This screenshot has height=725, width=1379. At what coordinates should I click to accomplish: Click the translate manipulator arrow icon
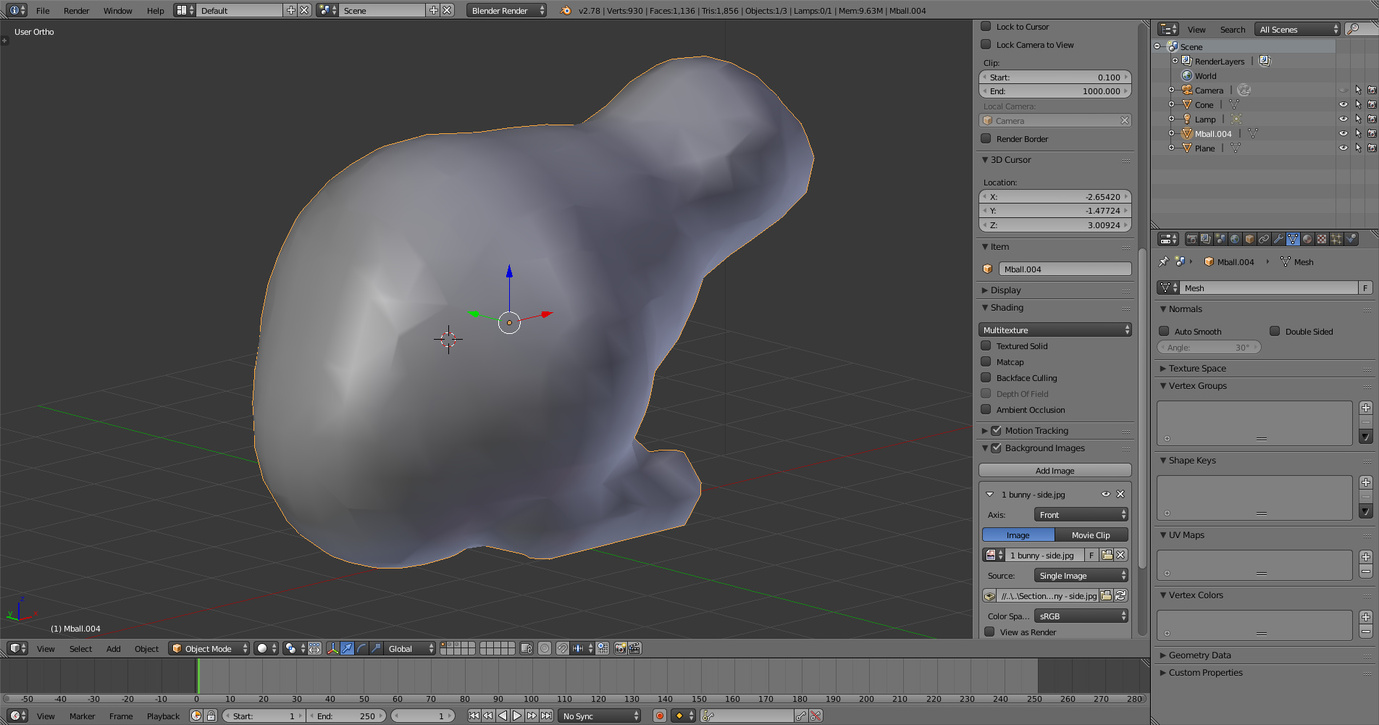[347, 649]
